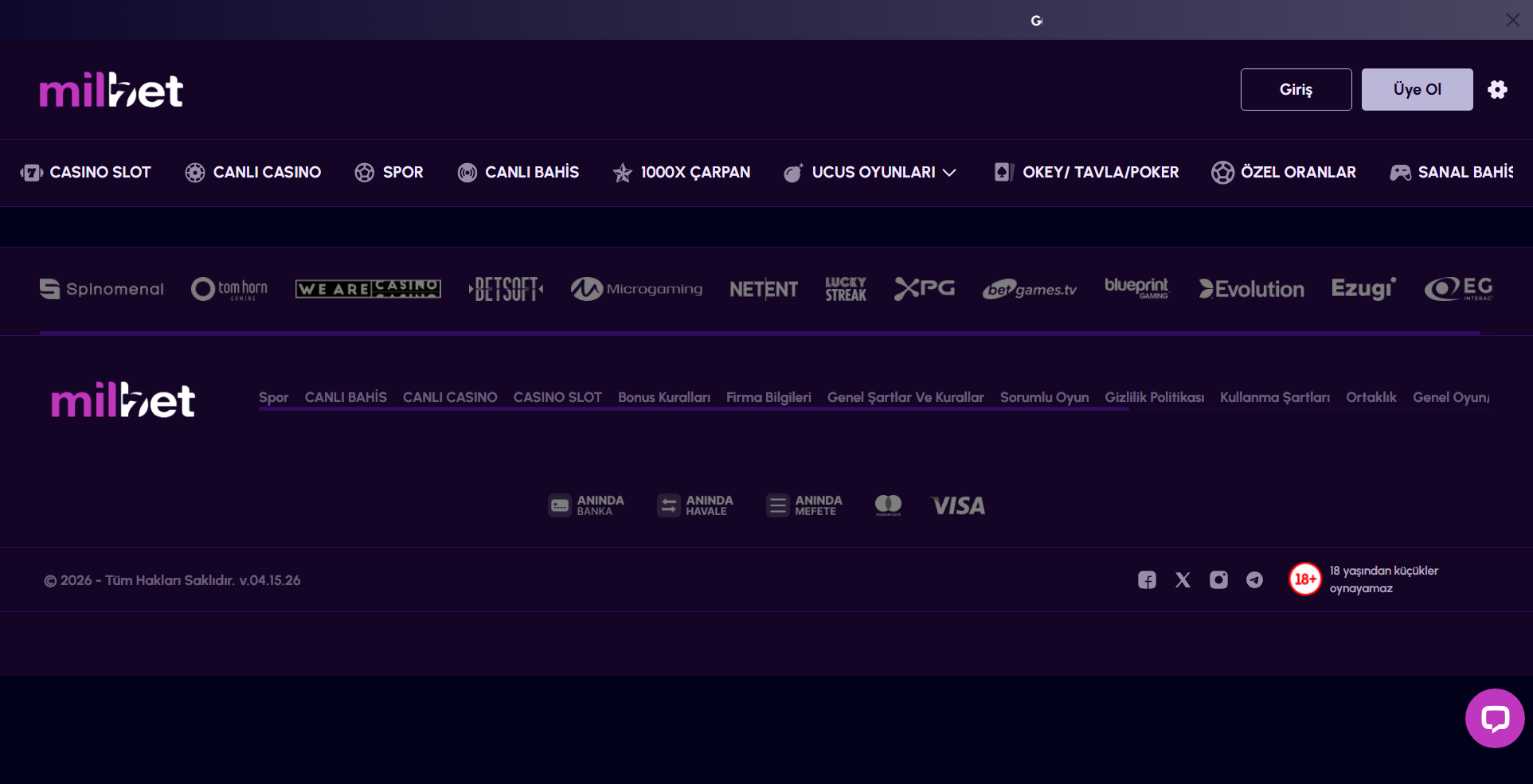The height and width of the screenshot is (784, 1533).
Task: Close the top banner
Action: [x=1512, y=20]
